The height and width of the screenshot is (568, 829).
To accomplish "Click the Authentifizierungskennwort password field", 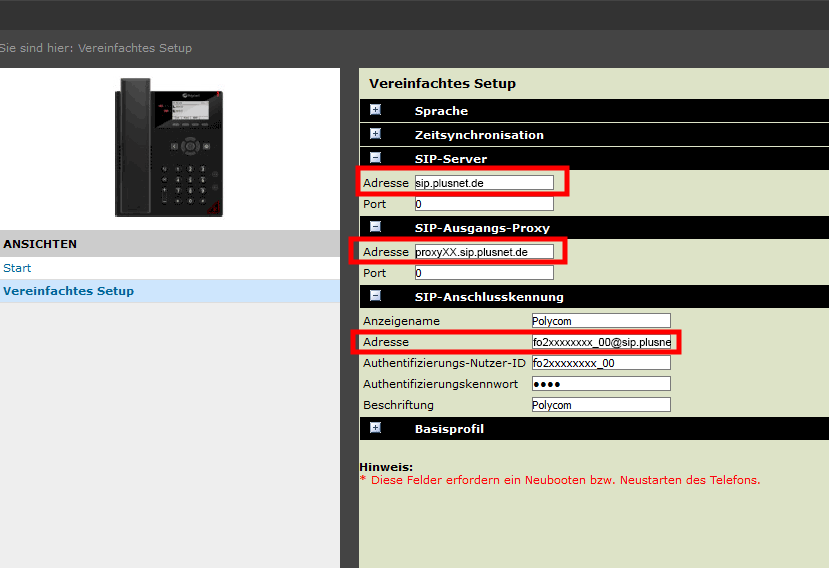I will click(601, 384).
